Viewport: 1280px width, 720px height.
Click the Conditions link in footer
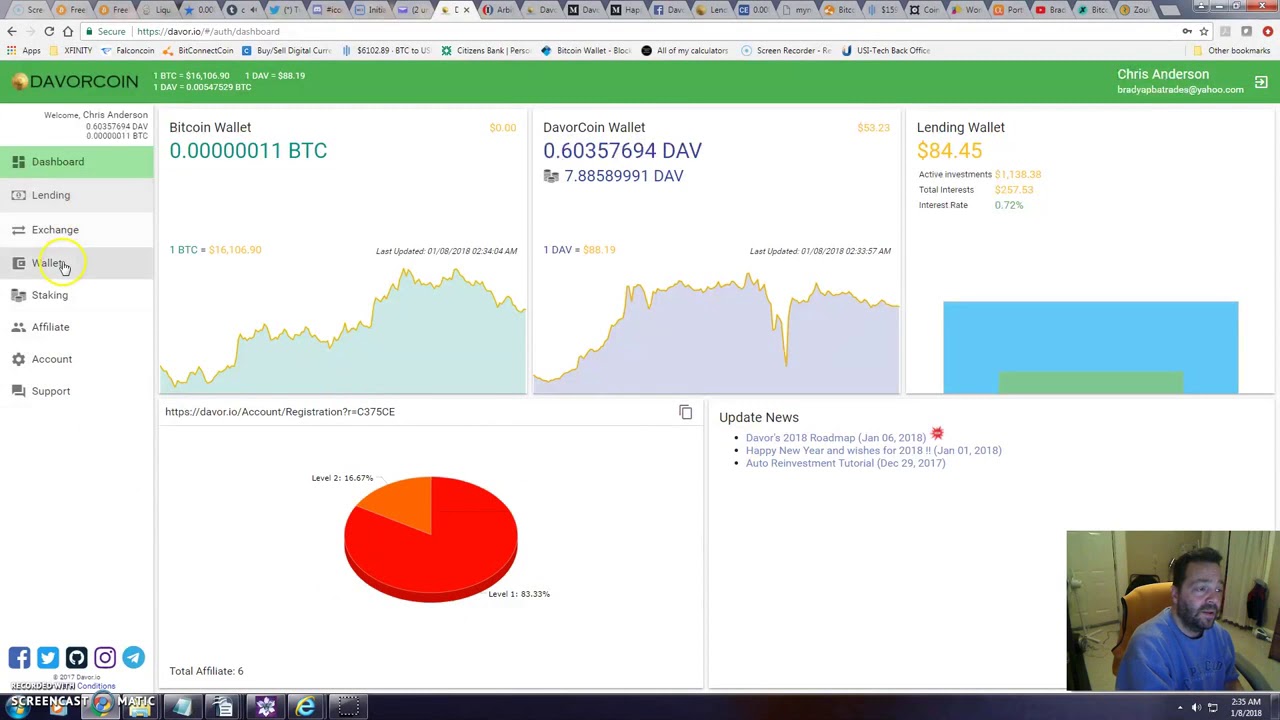tap(96, 686)
